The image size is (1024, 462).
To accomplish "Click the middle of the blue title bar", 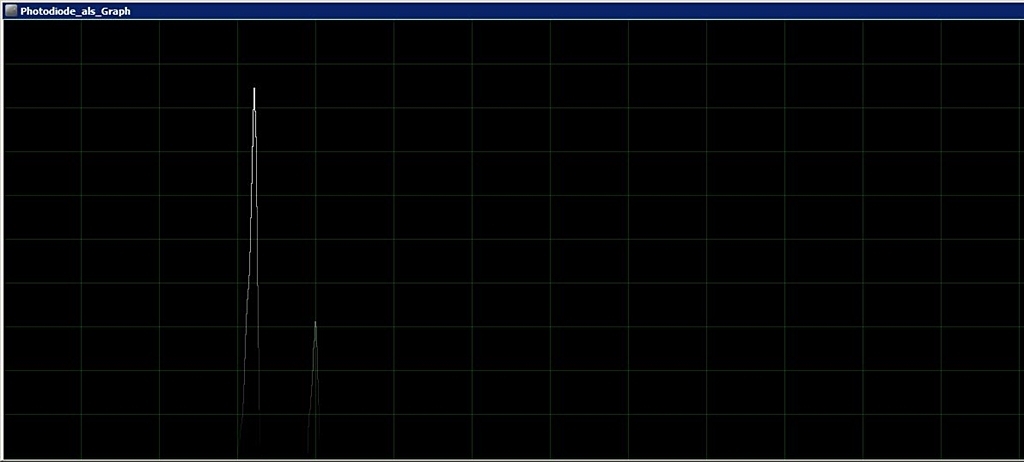I will (512, 11).
